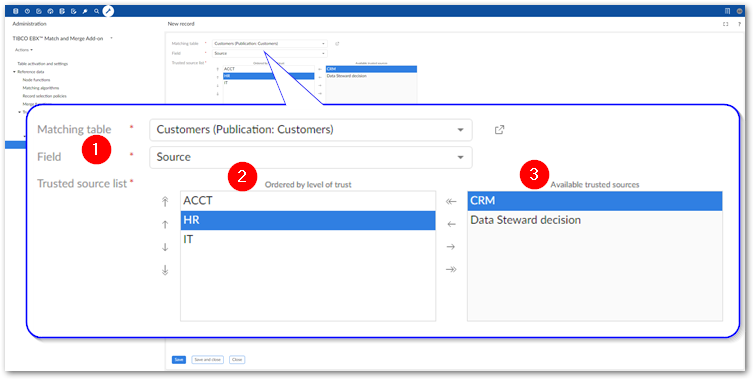The height and width of the screenshot is (380, 754).
Task: Select ACCT in ordered trust list
Action: tap(308, 201)
